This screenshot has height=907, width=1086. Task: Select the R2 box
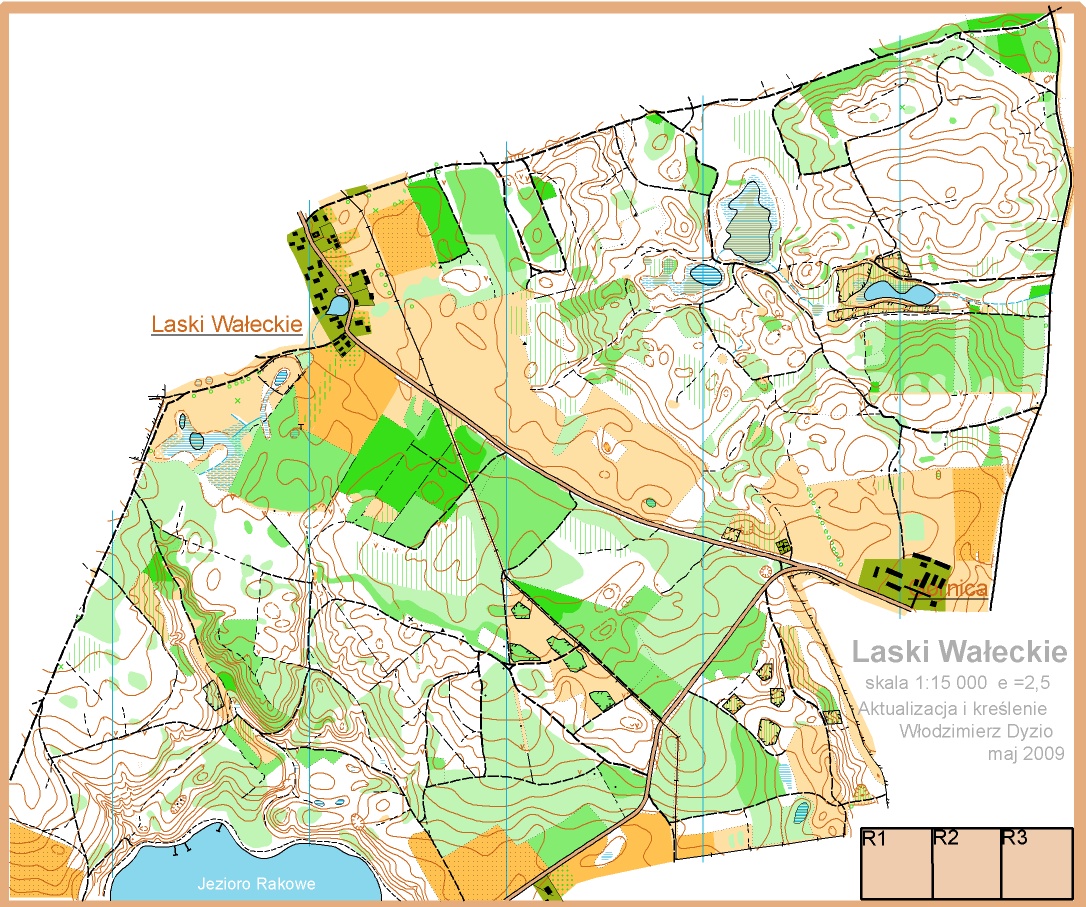966,864
